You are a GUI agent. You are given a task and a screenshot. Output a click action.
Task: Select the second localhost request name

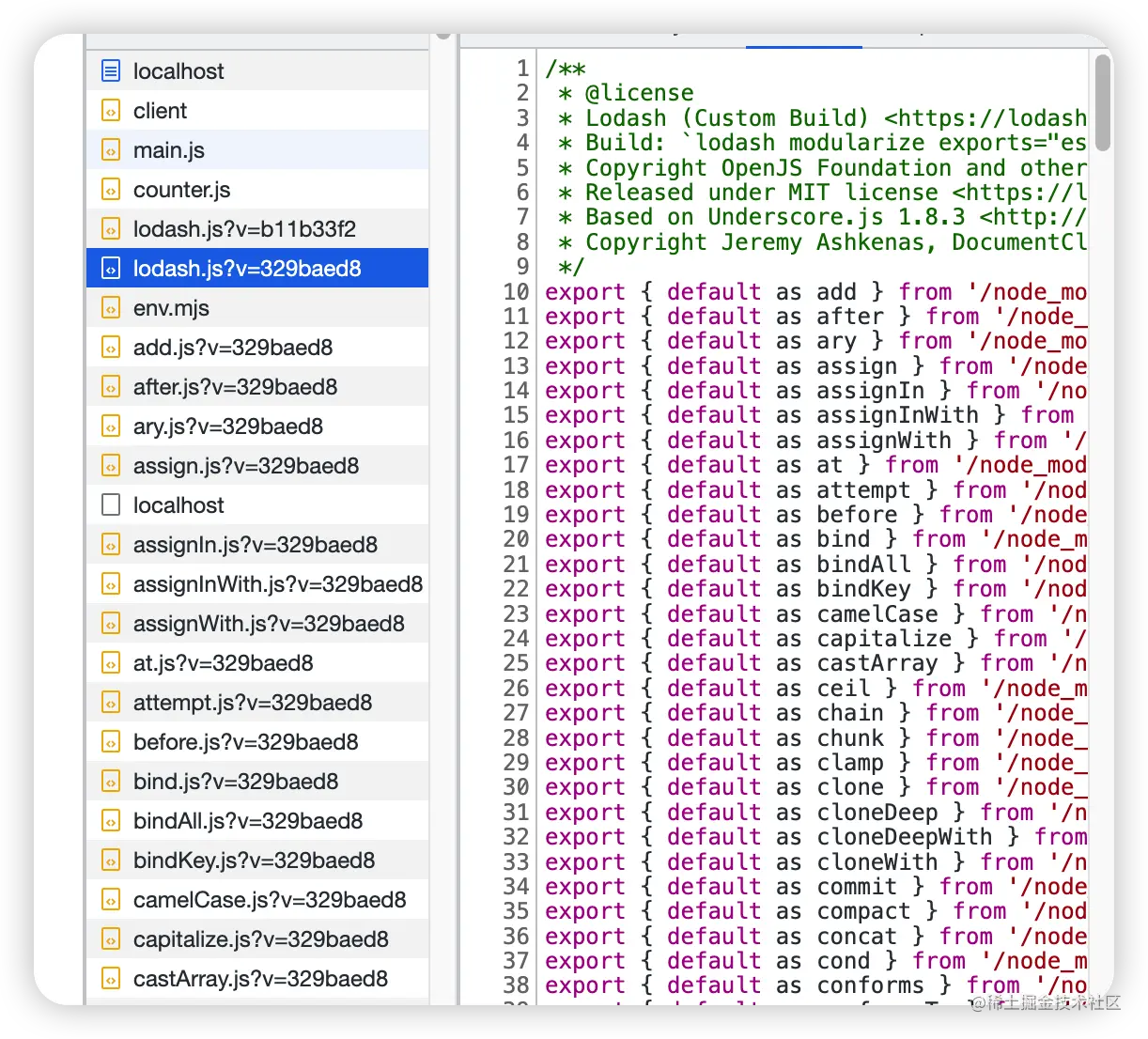178,505
